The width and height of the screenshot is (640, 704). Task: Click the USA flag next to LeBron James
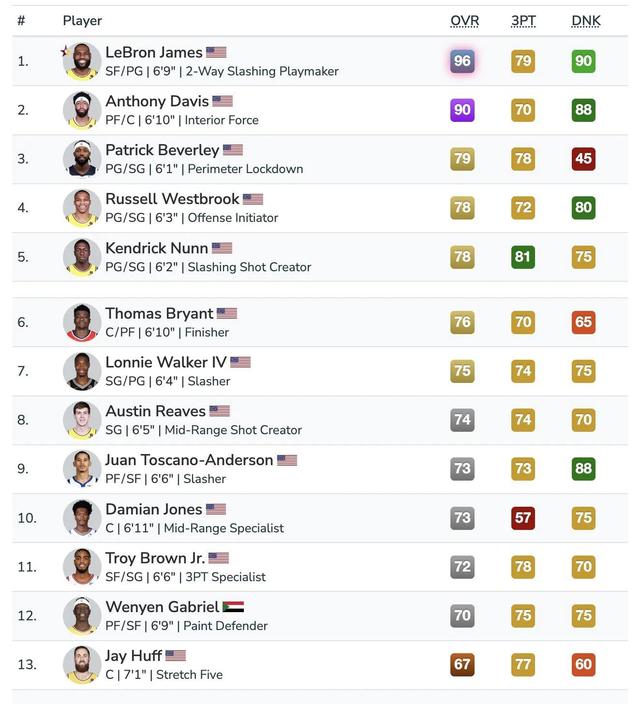216,52
